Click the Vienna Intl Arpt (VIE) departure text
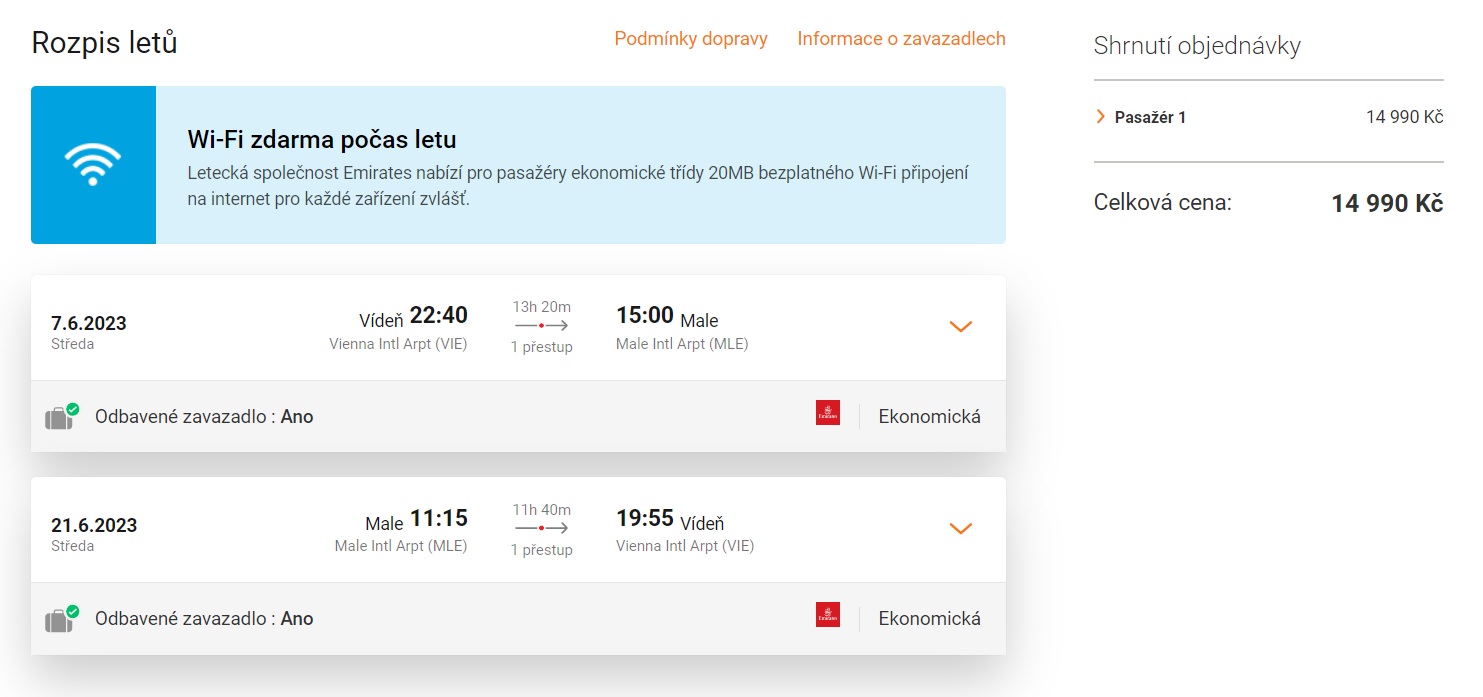 398,344
